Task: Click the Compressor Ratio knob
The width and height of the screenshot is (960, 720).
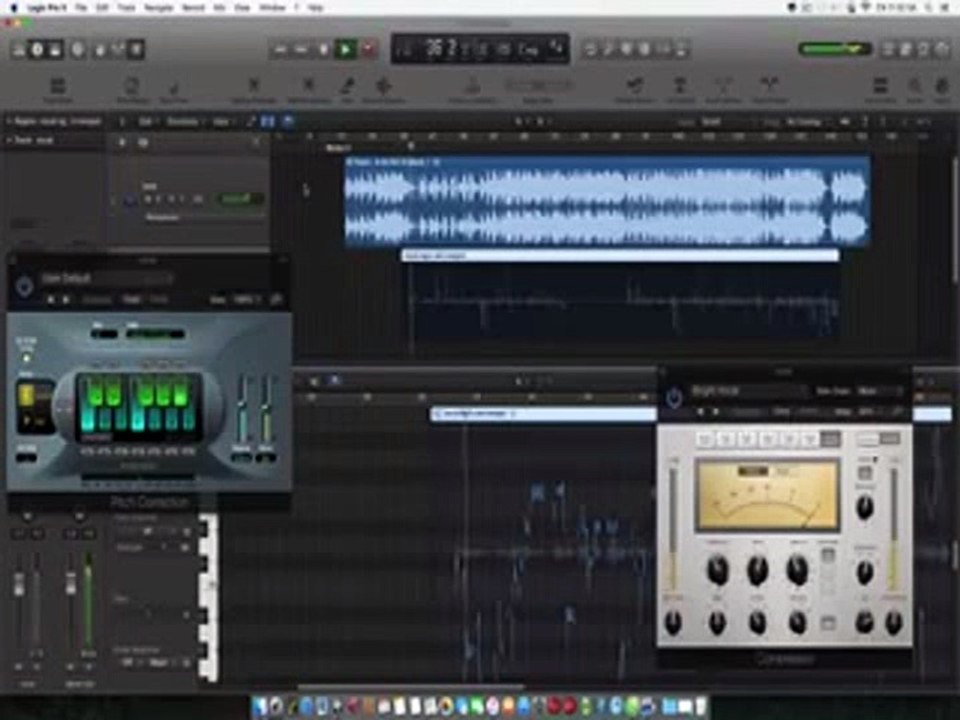Action: pos(757,569)
